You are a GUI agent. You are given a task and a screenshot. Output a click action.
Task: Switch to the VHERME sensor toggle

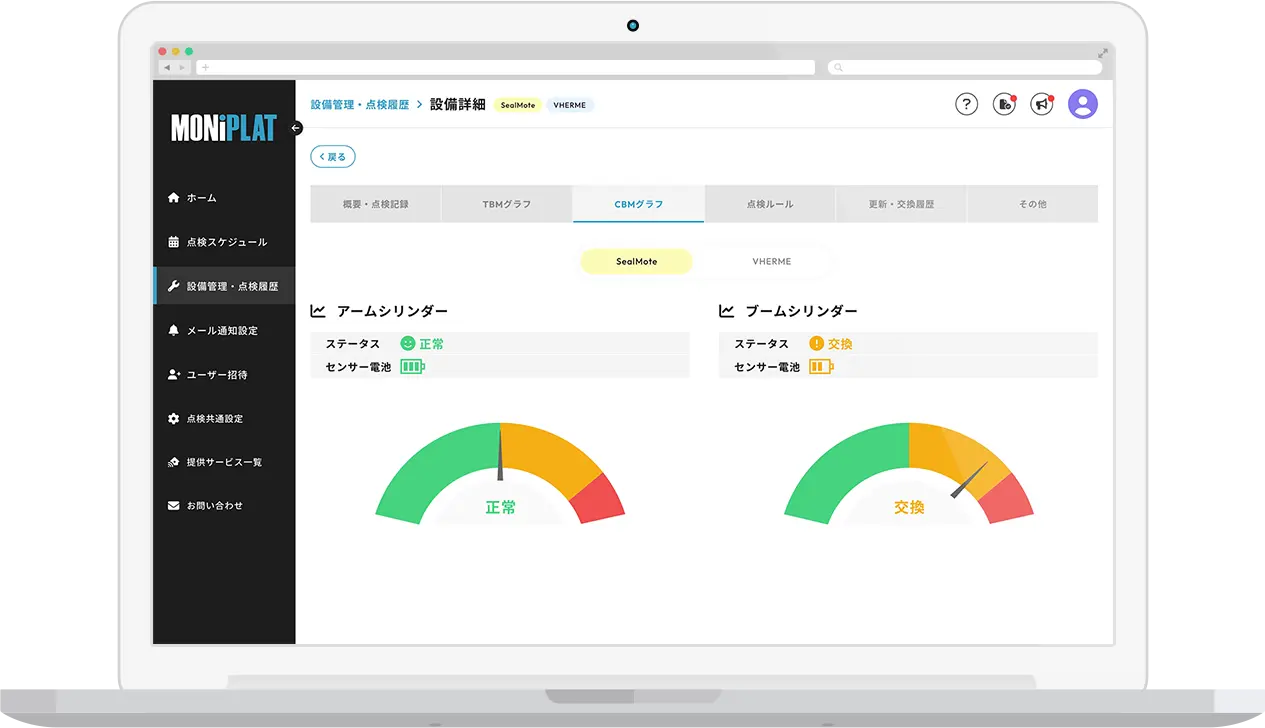tap(771, 261)
